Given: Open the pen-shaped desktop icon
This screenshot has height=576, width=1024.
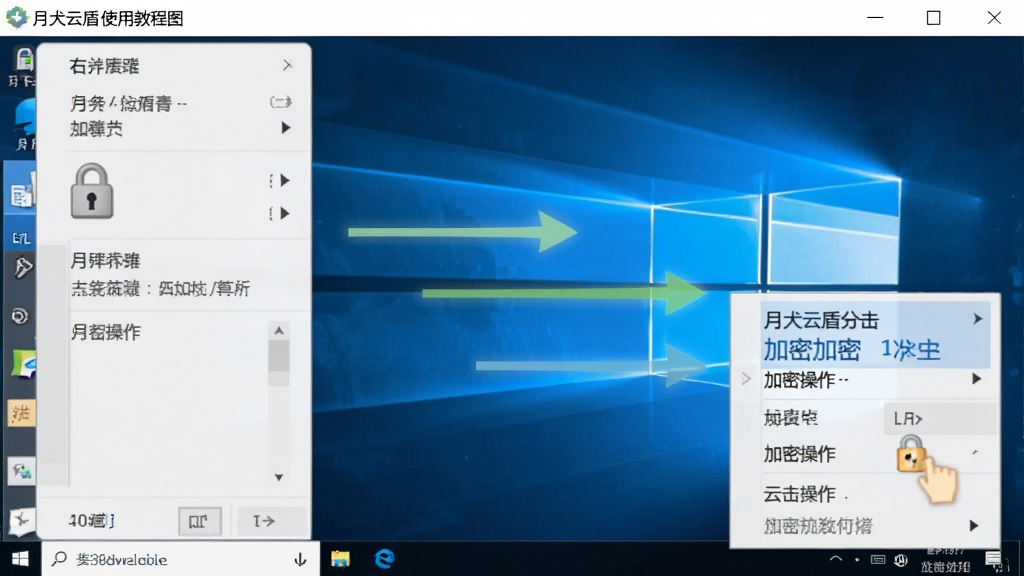Looking at the screenshot, I should click(x=21, y=268).
